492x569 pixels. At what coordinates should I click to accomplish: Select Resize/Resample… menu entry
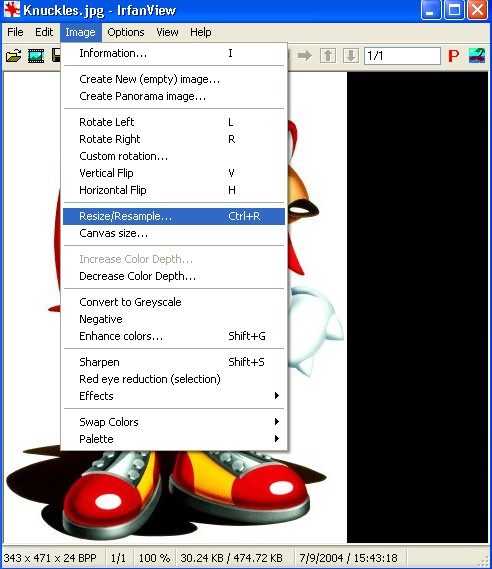coord(174,216)
